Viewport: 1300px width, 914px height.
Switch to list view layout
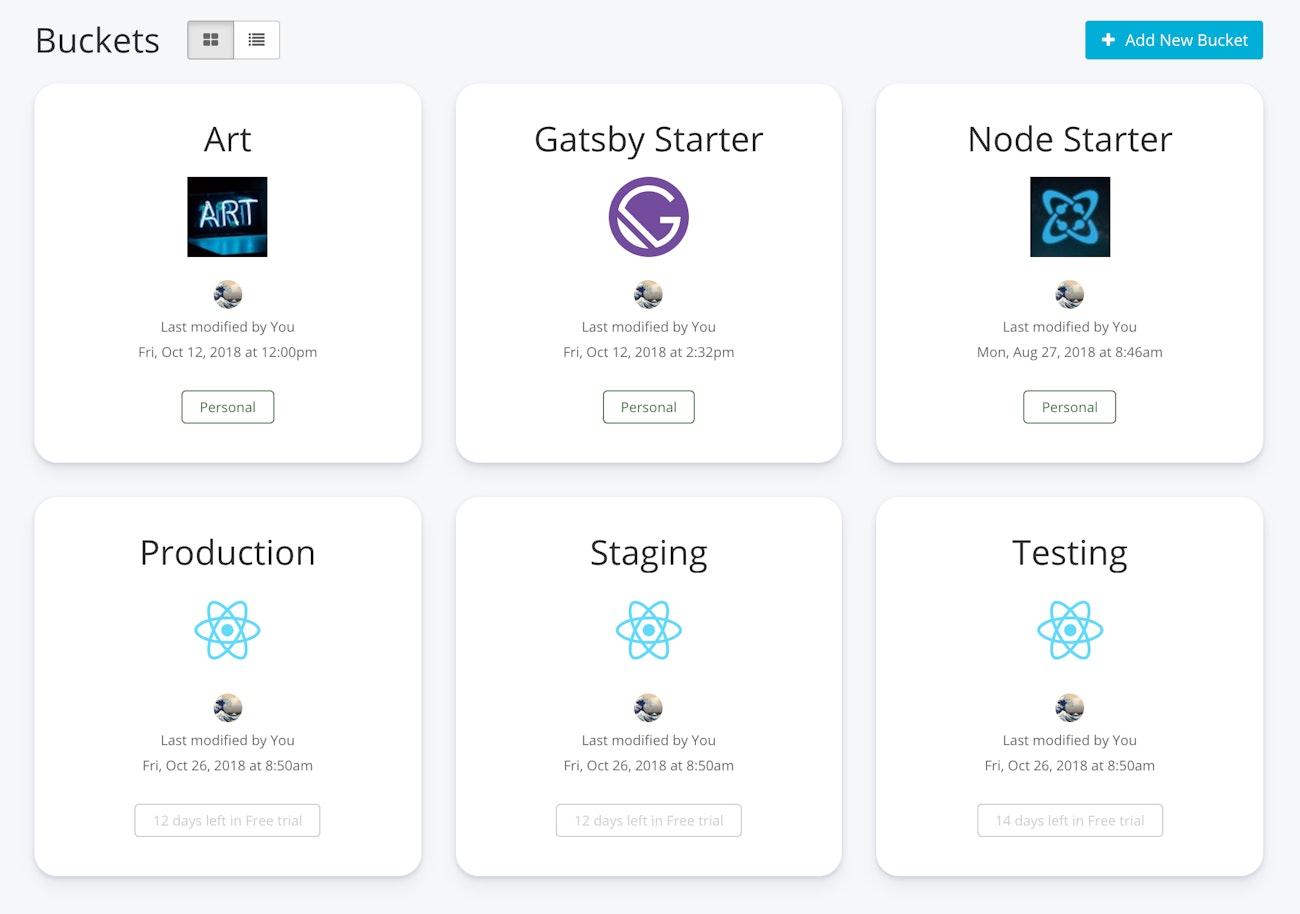(257, 40)
